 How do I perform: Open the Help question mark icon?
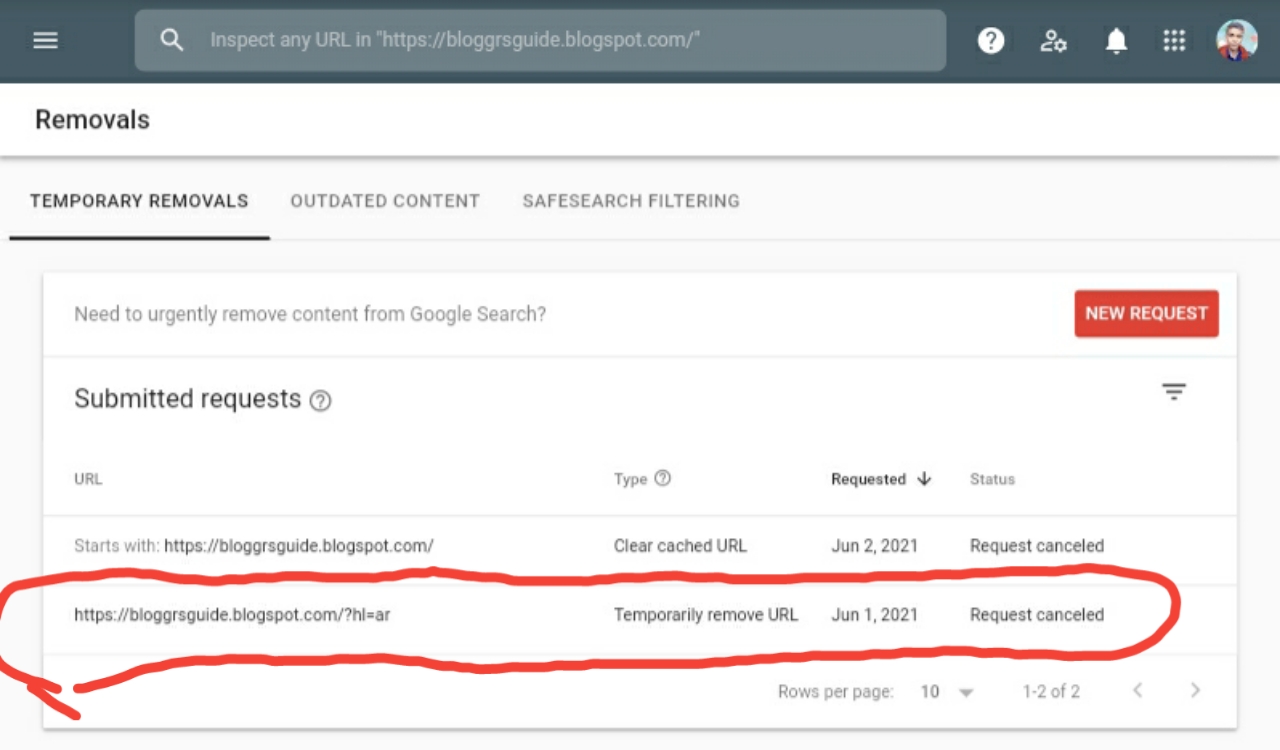[991, 40]
